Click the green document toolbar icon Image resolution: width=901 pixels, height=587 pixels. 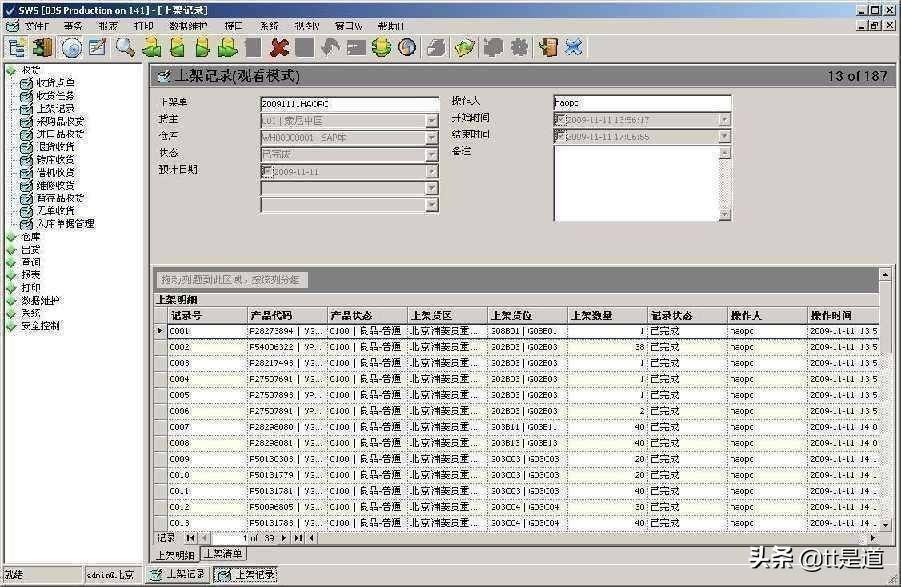464,48
